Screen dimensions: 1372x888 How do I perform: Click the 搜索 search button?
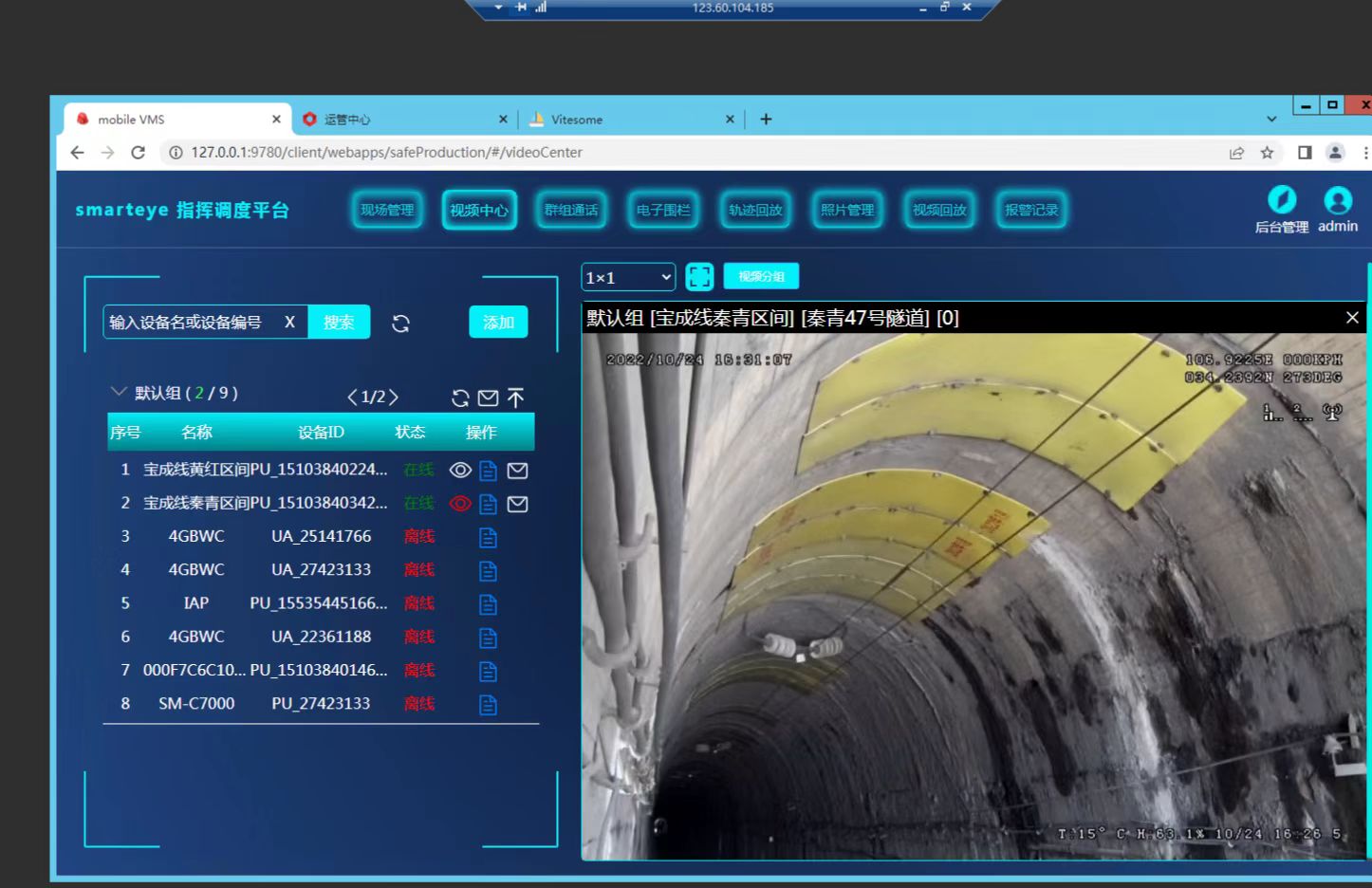(339, 323)
